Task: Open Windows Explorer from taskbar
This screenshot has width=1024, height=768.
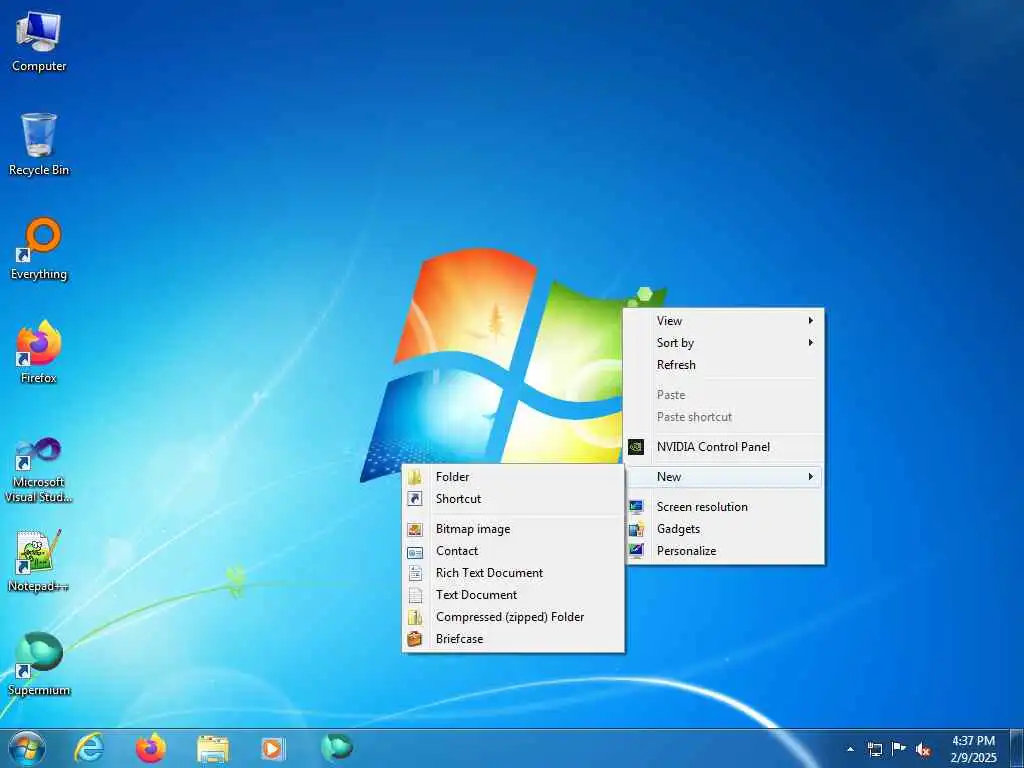Action: click(x=213, y=748)
